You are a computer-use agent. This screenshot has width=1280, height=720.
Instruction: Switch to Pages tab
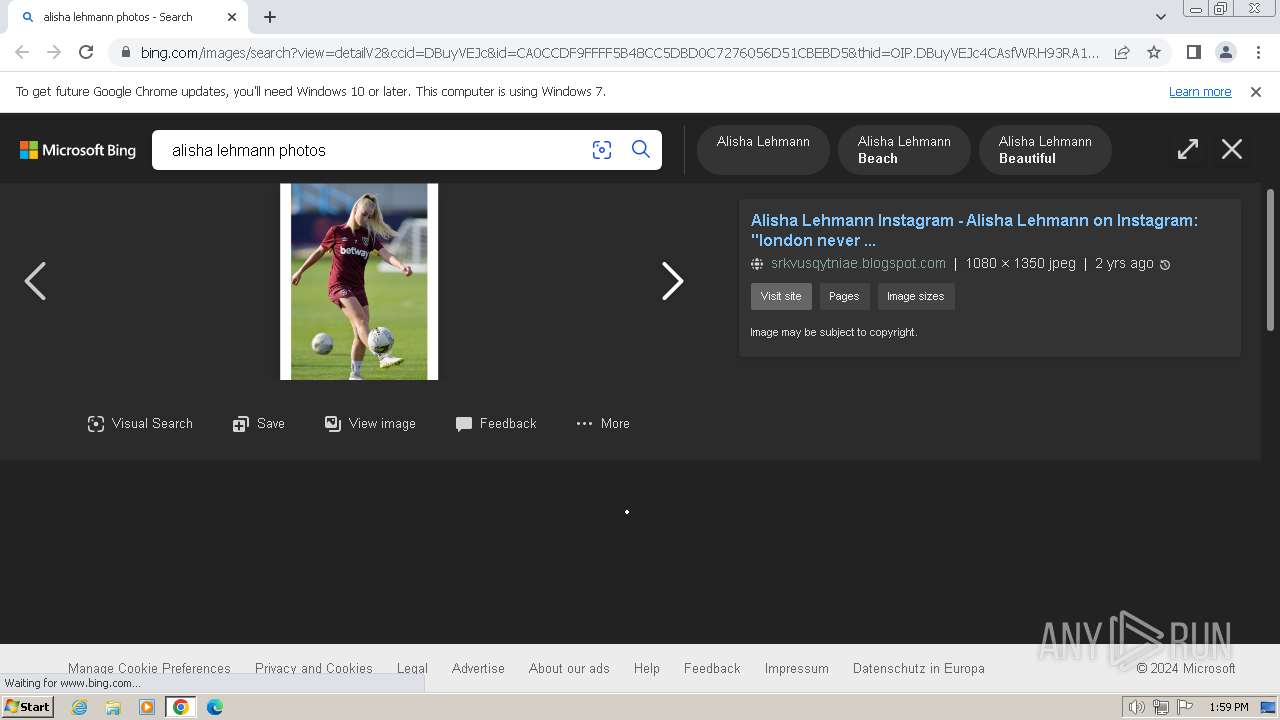[x=844, y=297]
